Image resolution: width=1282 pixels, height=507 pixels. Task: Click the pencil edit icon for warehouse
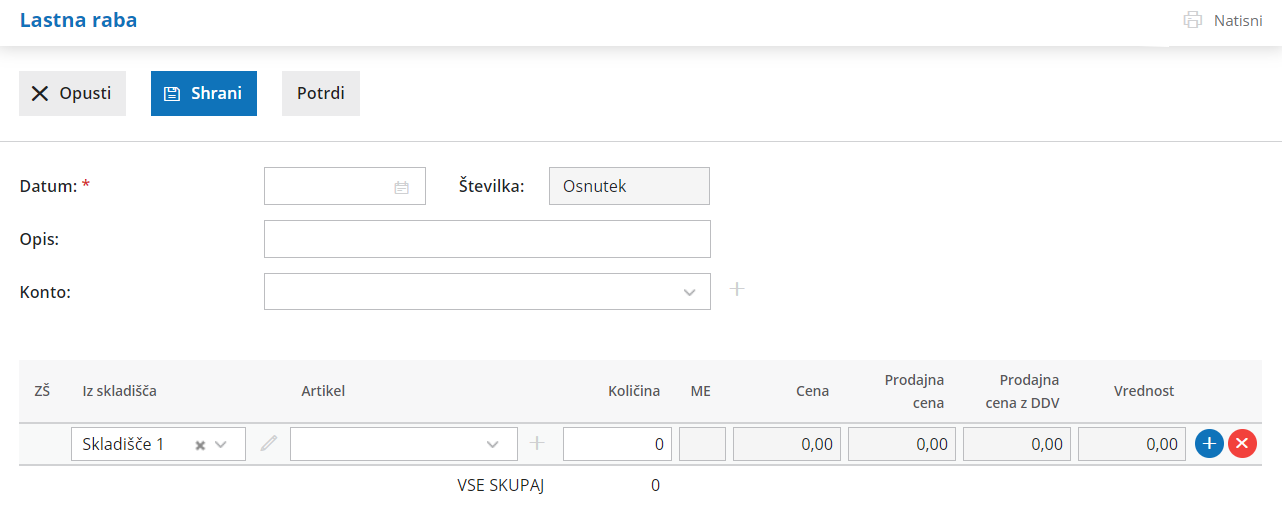coord(268,444)
